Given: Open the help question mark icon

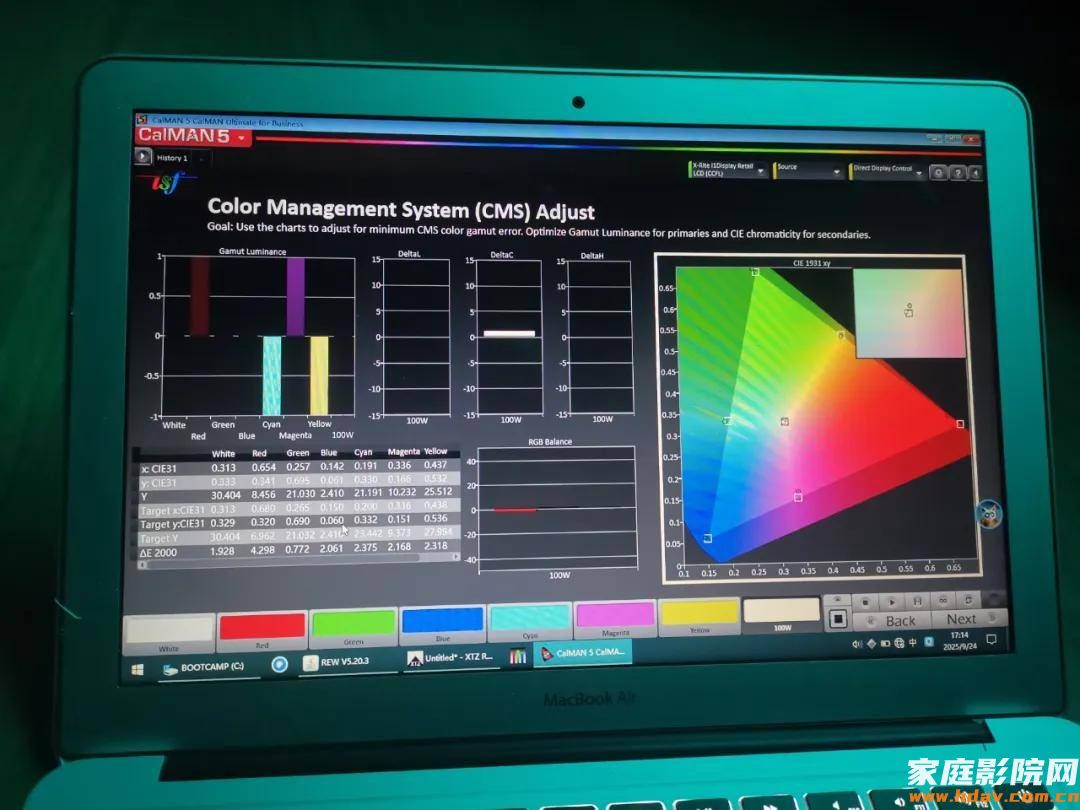Looking at the screenshot, I should click(x=957, y=173).
